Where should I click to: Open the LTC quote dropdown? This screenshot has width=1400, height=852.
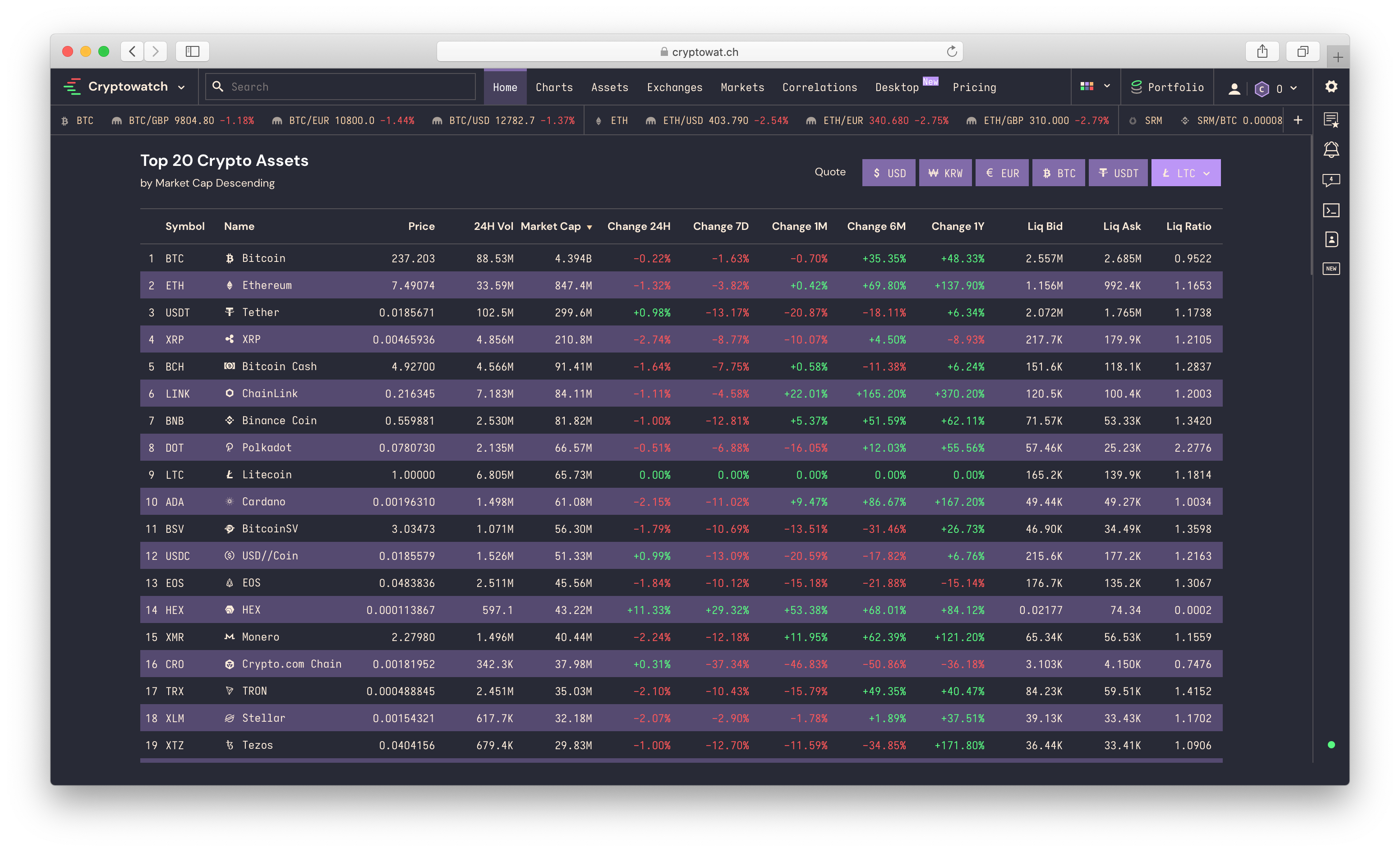(1186, 173)
